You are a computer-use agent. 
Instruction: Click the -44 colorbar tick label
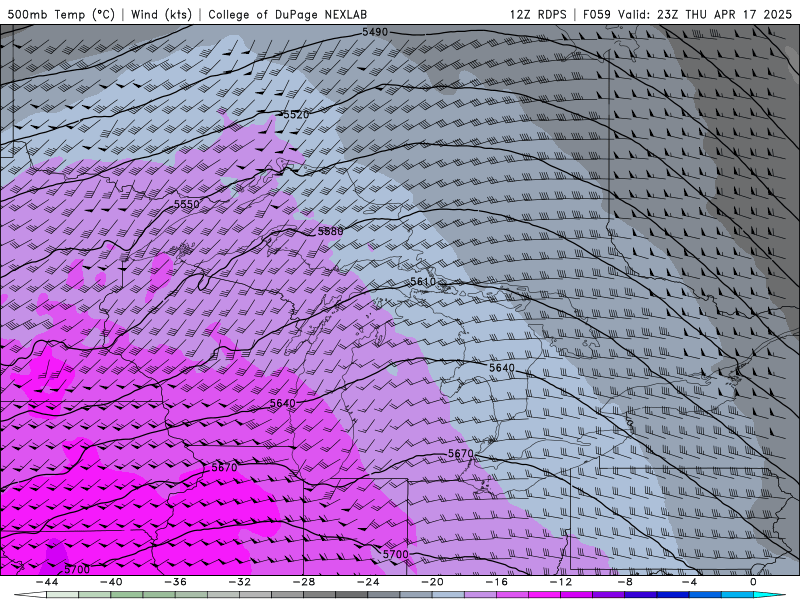point(47,582)
